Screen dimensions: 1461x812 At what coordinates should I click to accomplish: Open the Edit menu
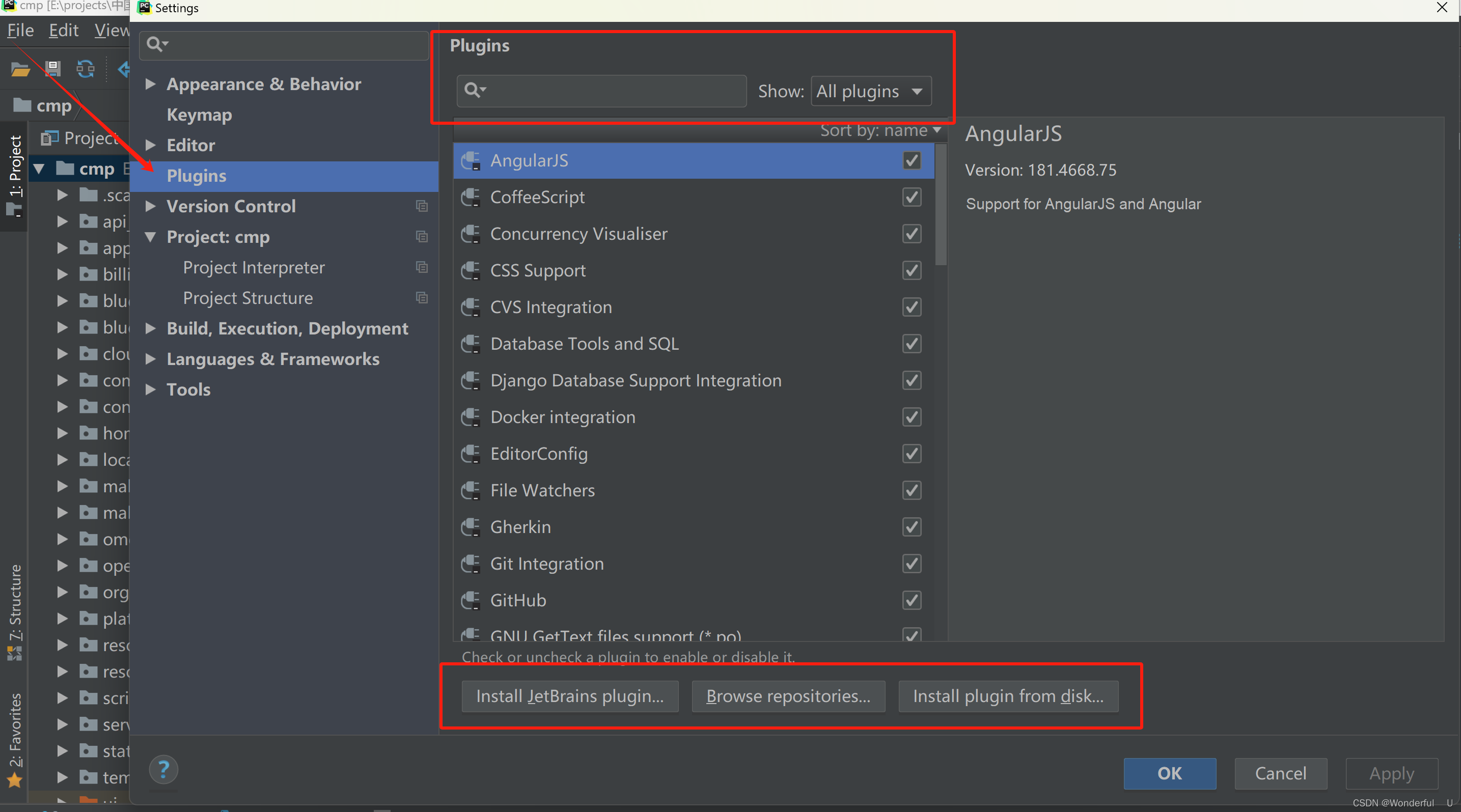(x=63, y=30)
